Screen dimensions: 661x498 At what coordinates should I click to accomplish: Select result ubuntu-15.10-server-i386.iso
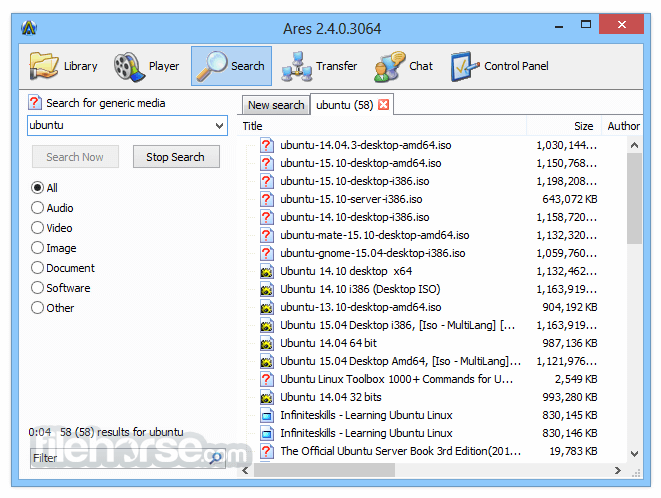coord(351,199)
